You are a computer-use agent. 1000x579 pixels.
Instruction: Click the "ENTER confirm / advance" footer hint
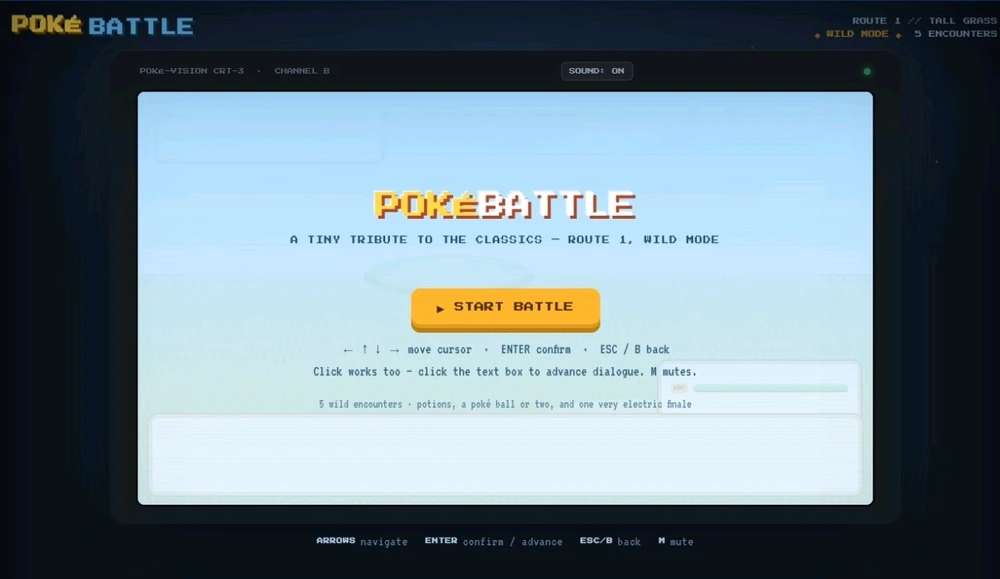point(494,541)
